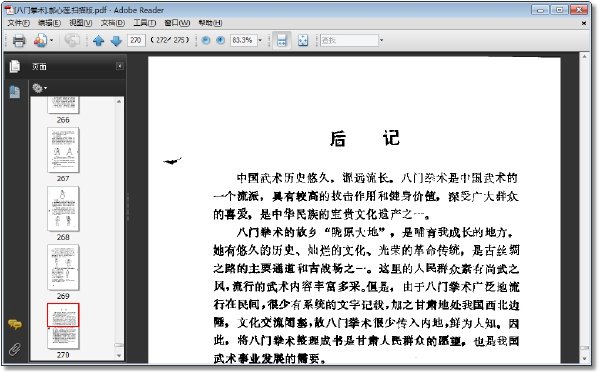Click the greyed-out globe toolbar icon

point(72,40)
